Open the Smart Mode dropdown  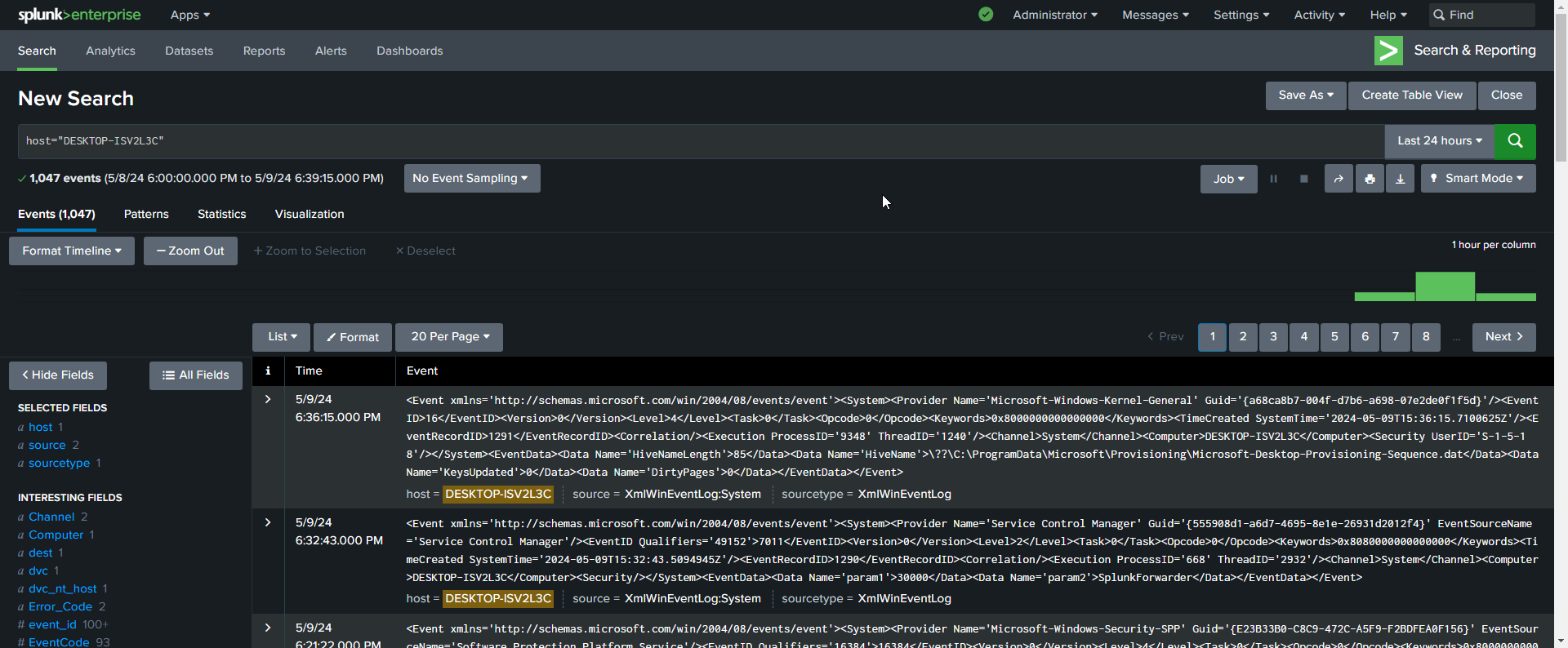1478,179
